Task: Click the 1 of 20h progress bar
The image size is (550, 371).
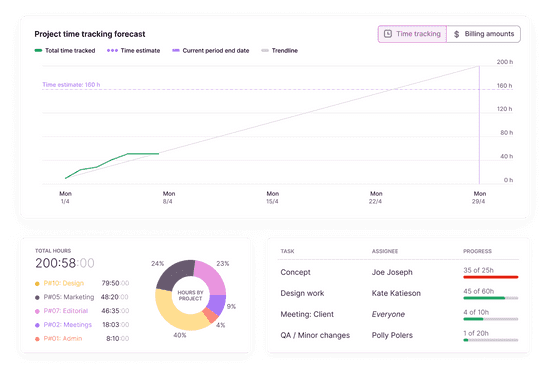Action: (491, 340)
